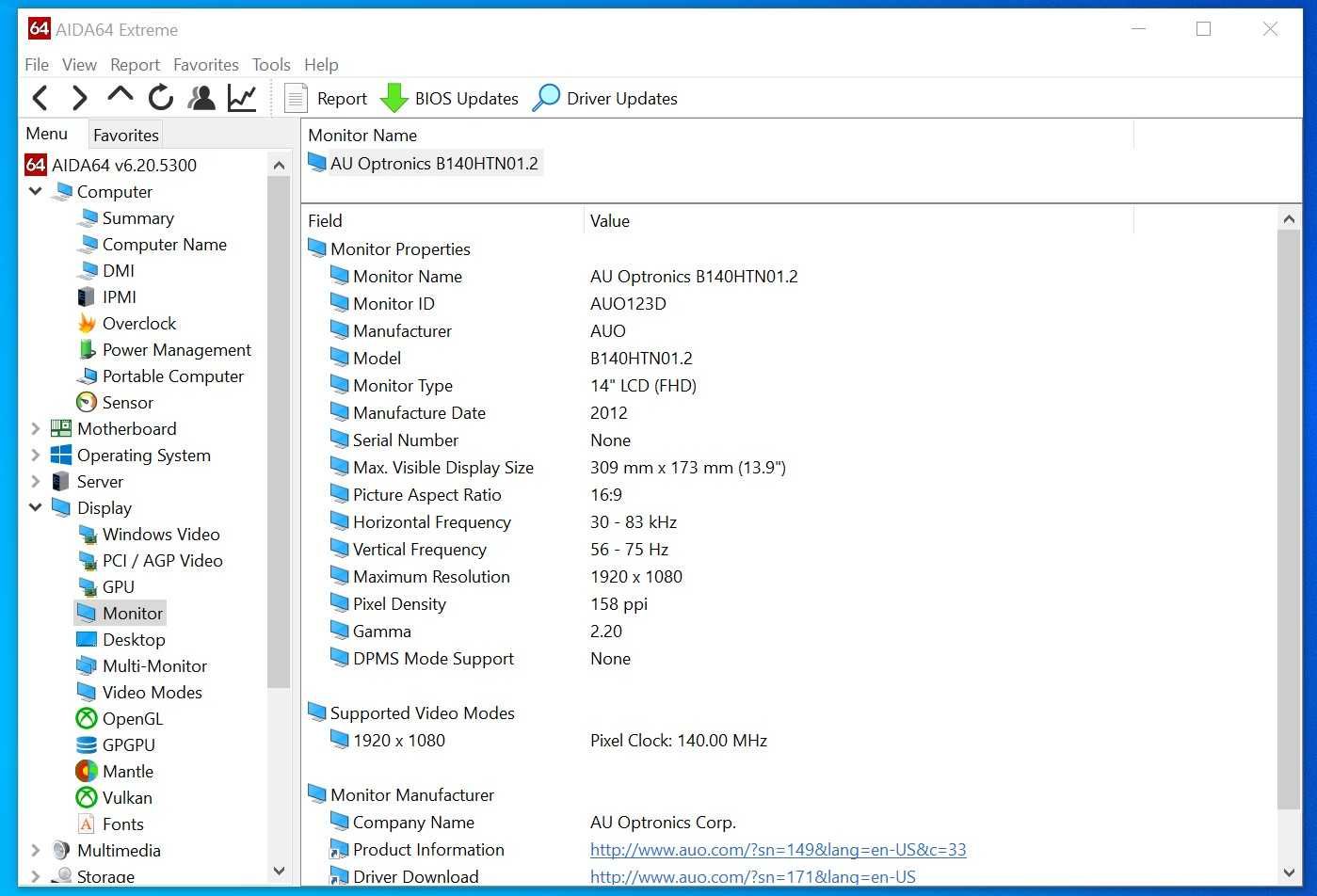Click the Multimedia speaker icon
Screen dimensions: 1317x896
point(61,851)
